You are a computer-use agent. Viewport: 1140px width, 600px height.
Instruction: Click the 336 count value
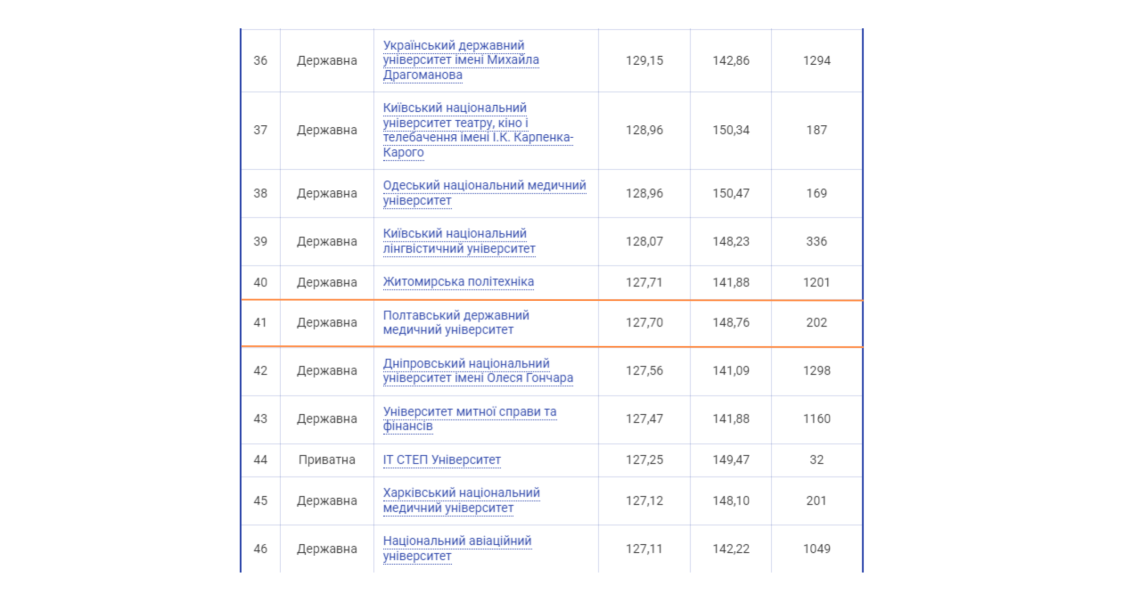point(816,241)
